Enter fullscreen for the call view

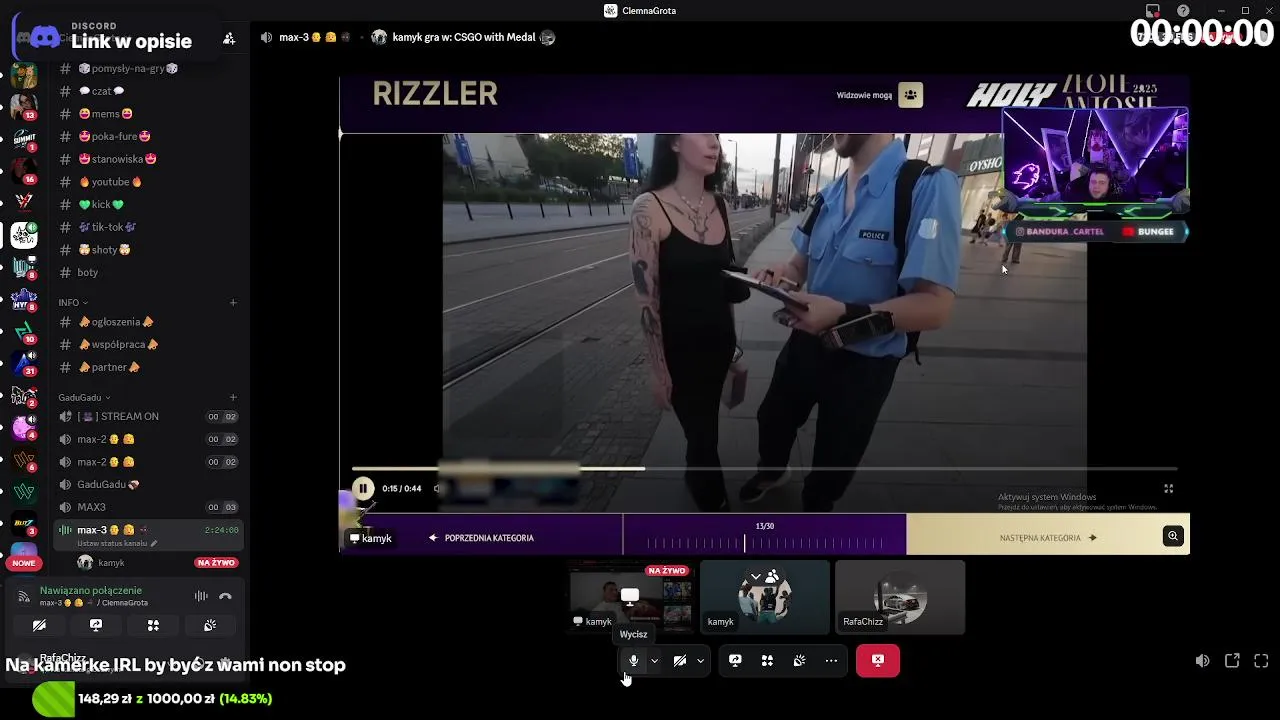coord(1261,661)
